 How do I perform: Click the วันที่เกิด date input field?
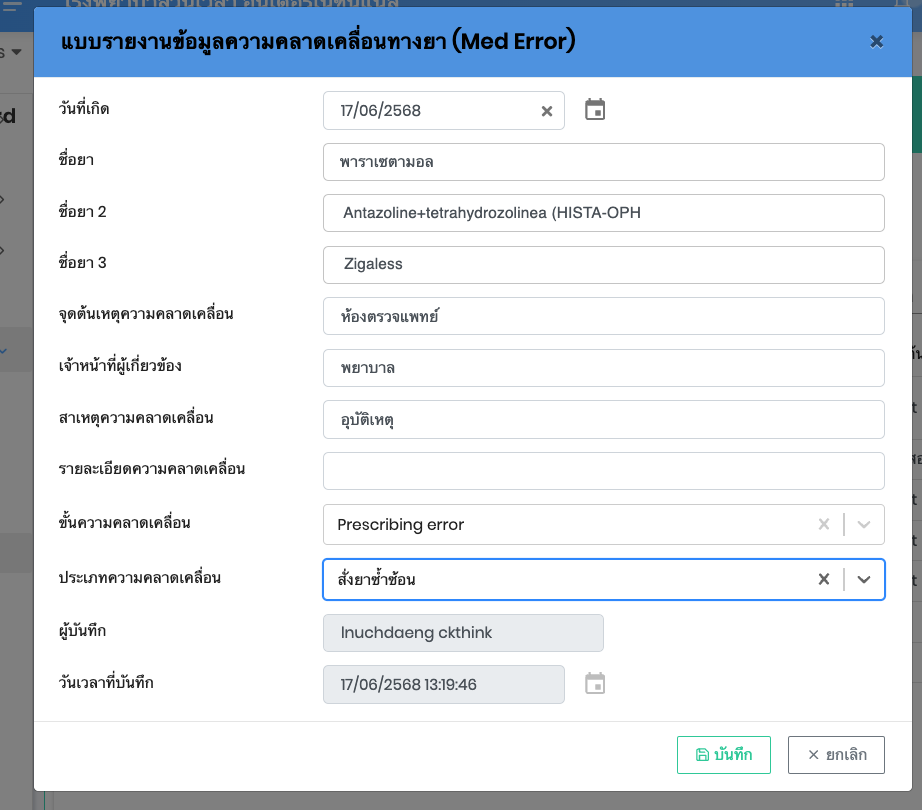430,111
